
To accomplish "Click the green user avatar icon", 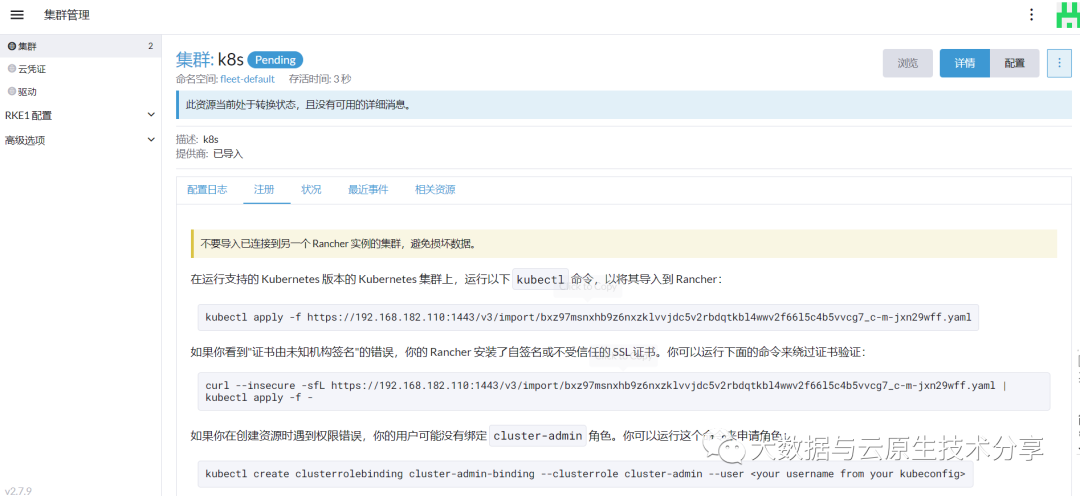I will point(1068,14).
